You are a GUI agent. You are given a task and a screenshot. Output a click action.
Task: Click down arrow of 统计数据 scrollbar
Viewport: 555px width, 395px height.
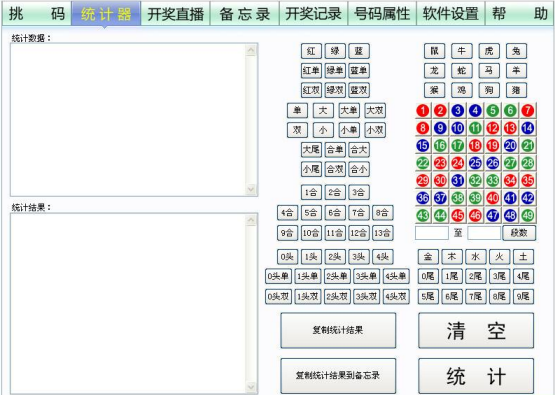tap(251, 189)
